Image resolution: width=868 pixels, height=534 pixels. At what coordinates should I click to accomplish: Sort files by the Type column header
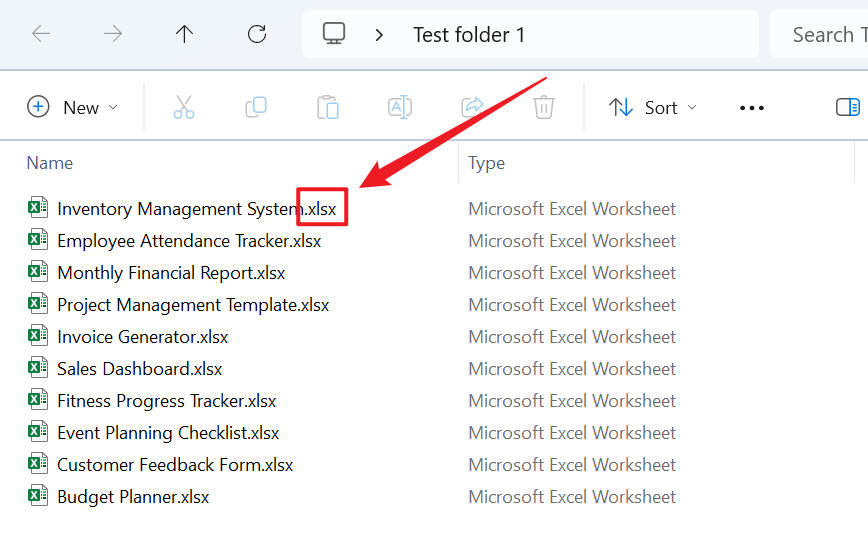(487, 163)
